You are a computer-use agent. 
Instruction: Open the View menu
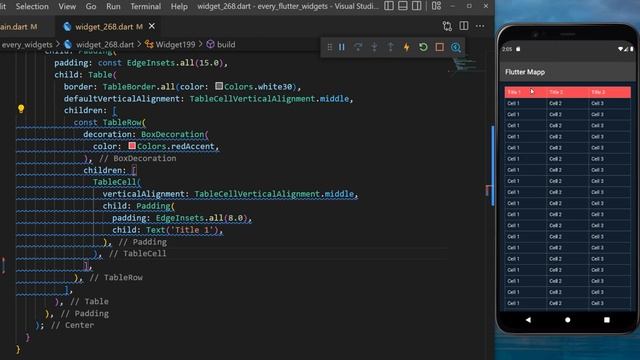tap(67, 7)
